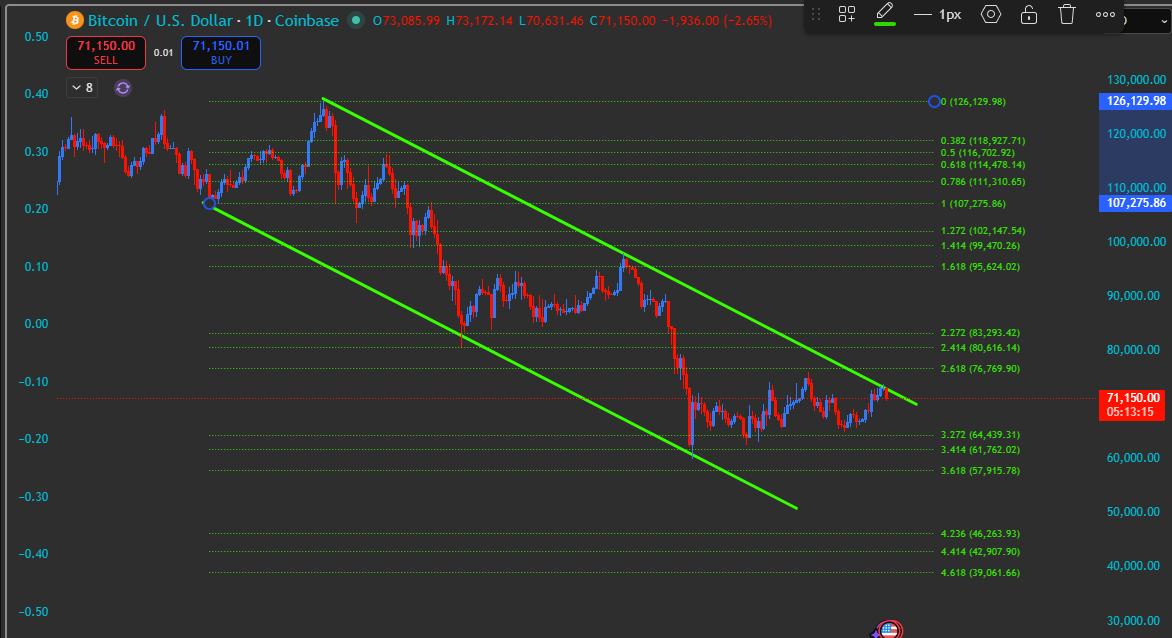
Task: Click the pencil line color tool
Action: click(884, 11)
